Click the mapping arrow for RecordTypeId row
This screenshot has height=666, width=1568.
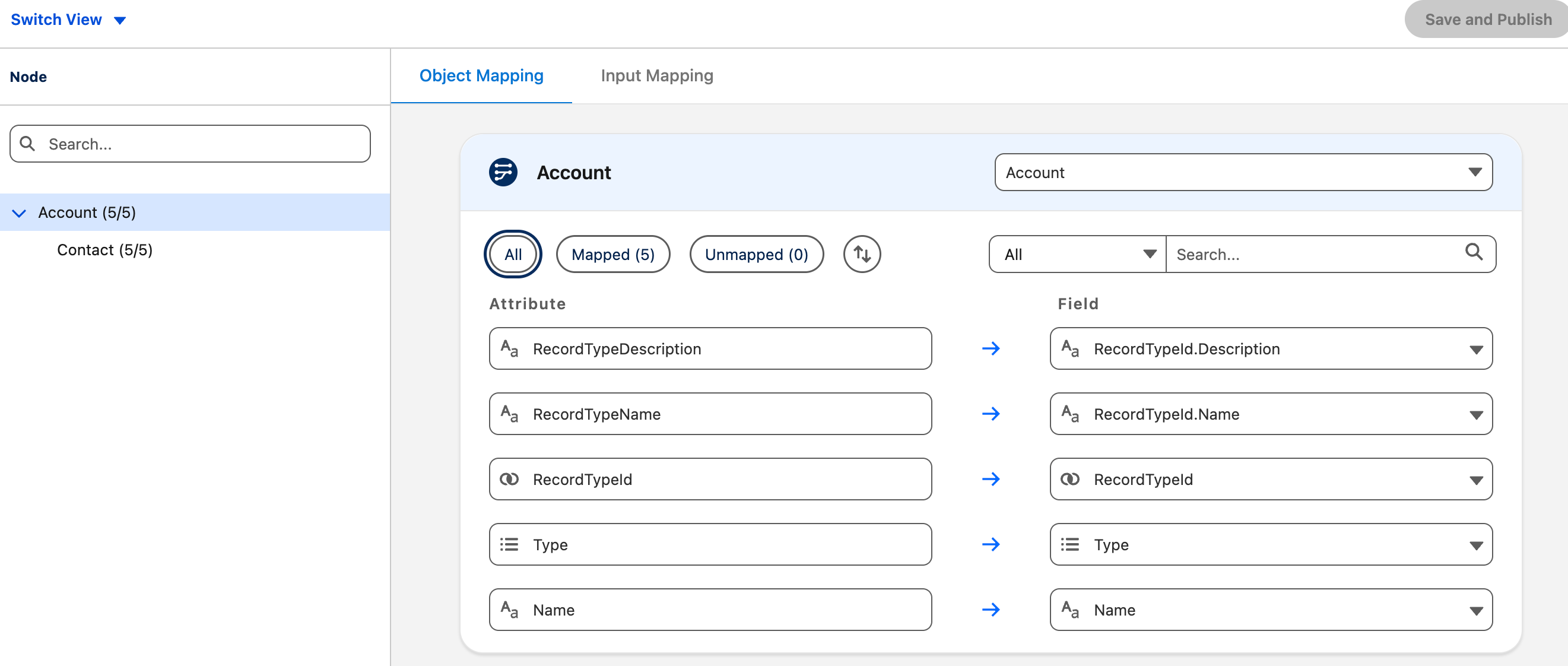click(x=991, y=479)
